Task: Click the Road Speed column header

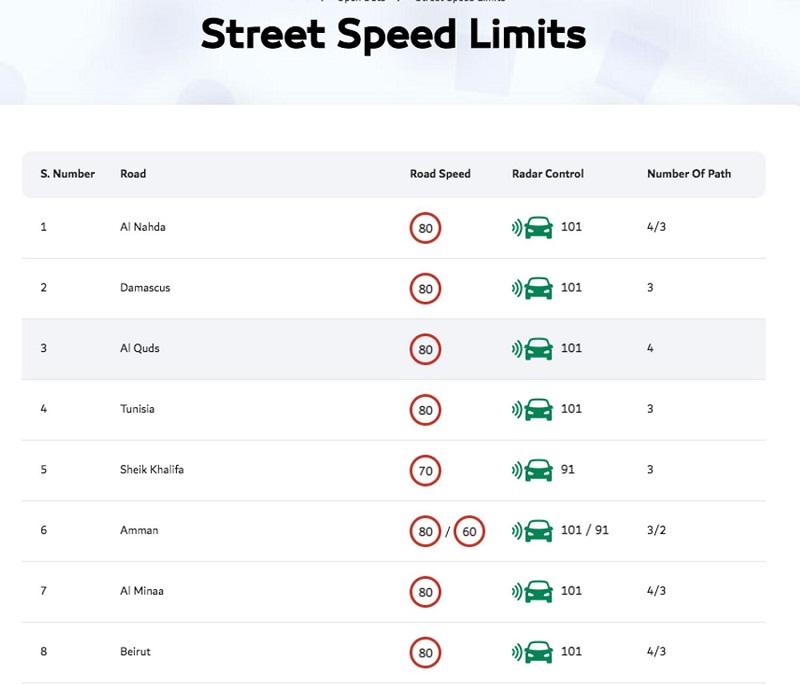Action: click(440, 174)
